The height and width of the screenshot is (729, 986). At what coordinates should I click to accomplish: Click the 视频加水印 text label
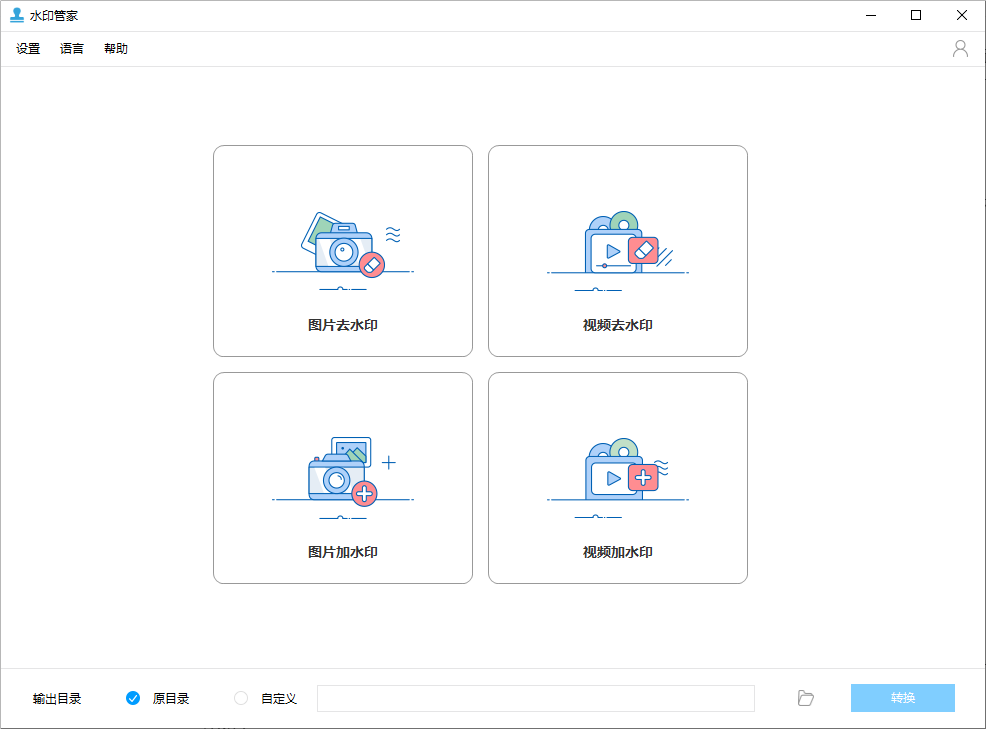(x=618, y=551)
